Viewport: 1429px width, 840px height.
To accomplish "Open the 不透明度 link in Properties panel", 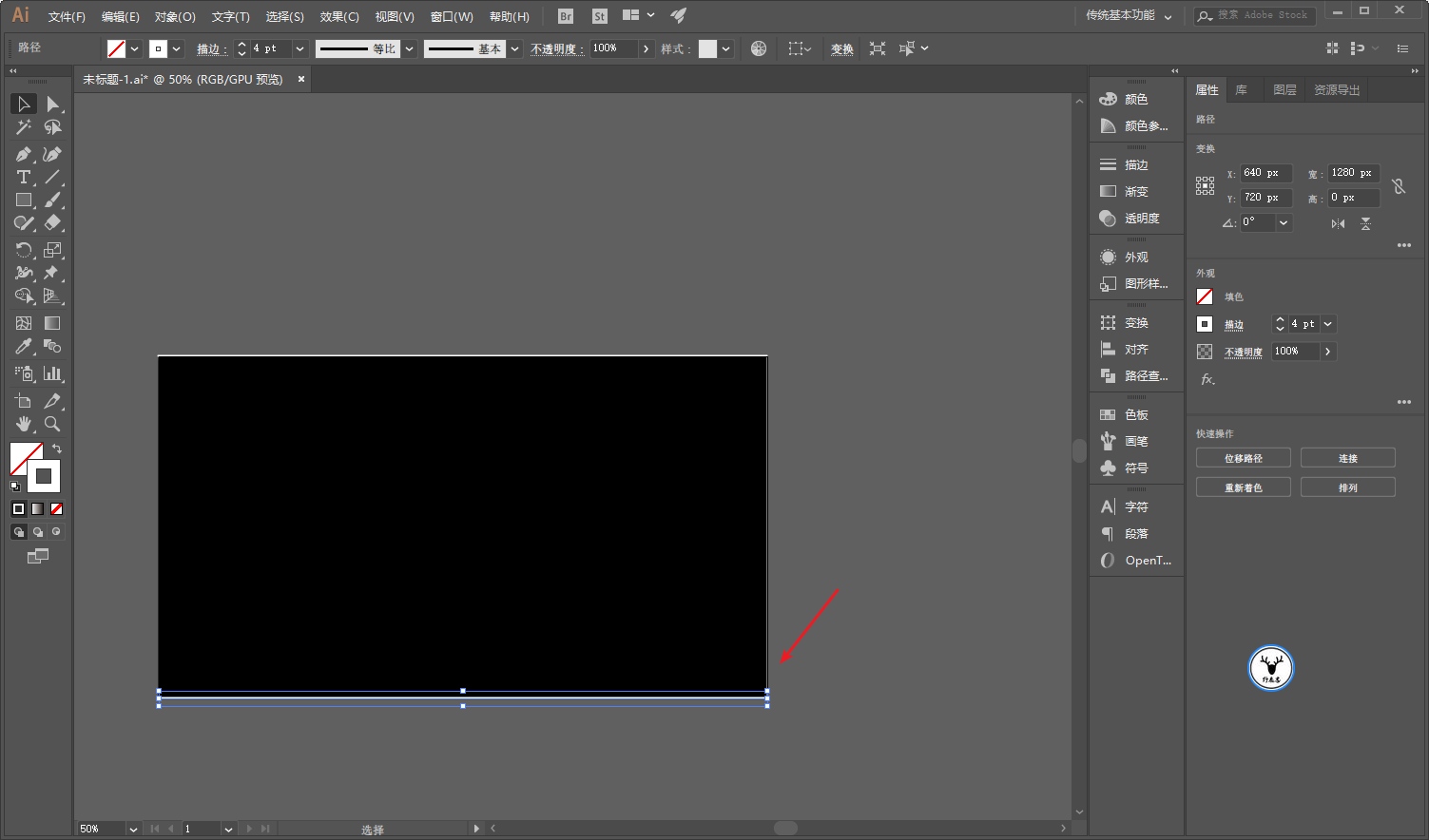I will pos(1244,352).
